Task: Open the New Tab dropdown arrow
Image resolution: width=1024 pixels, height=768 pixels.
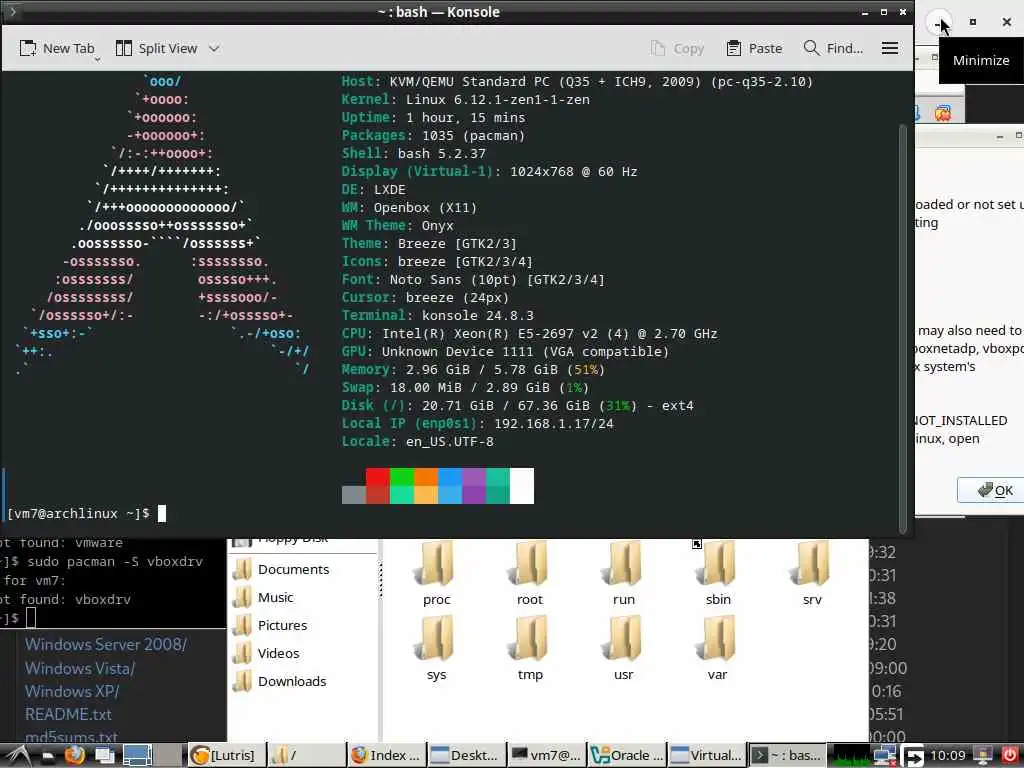Action: click(97, 59)
